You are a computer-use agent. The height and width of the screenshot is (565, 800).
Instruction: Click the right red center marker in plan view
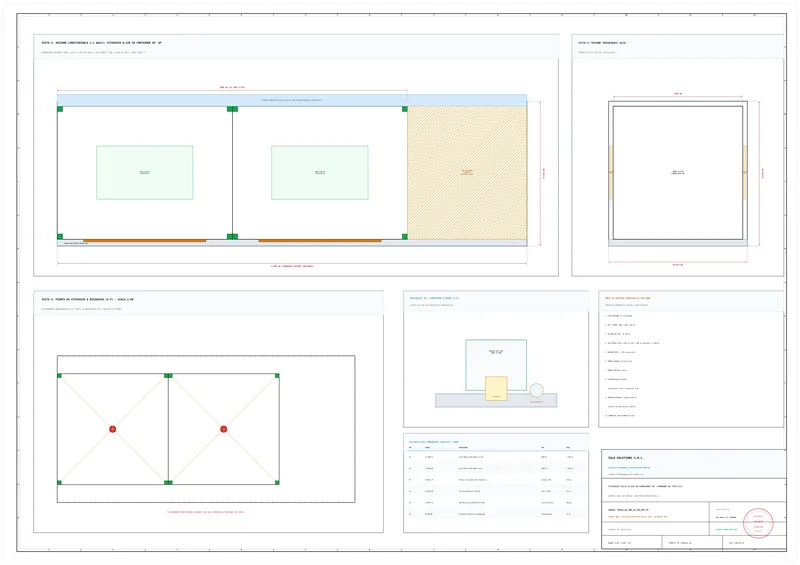(x=223, y=429)
